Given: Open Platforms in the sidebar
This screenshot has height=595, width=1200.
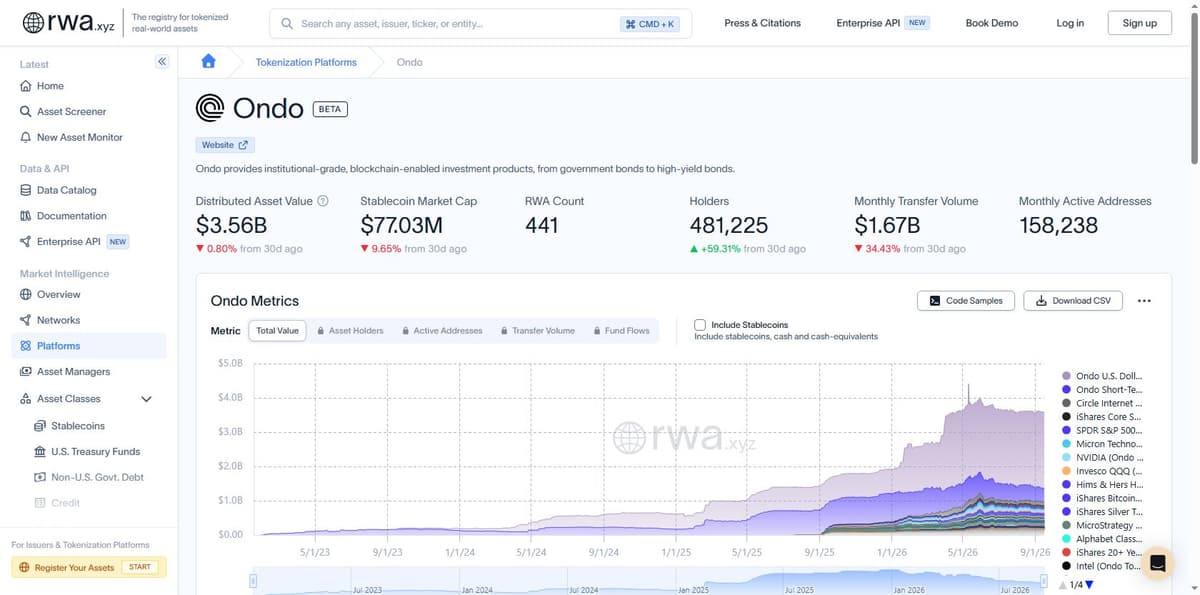Looking at the screenshot, I should [x=88, y=346].
